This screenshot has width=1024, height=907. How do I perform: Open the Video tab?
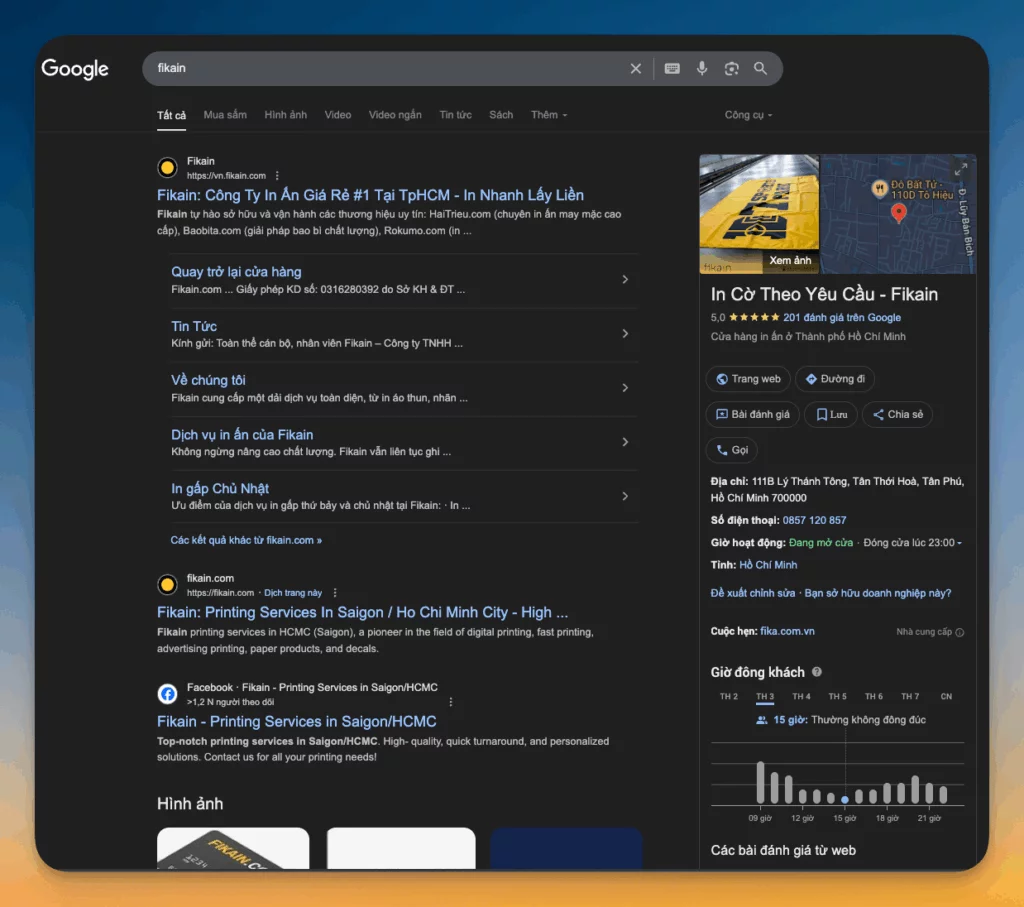coord(338,115)
